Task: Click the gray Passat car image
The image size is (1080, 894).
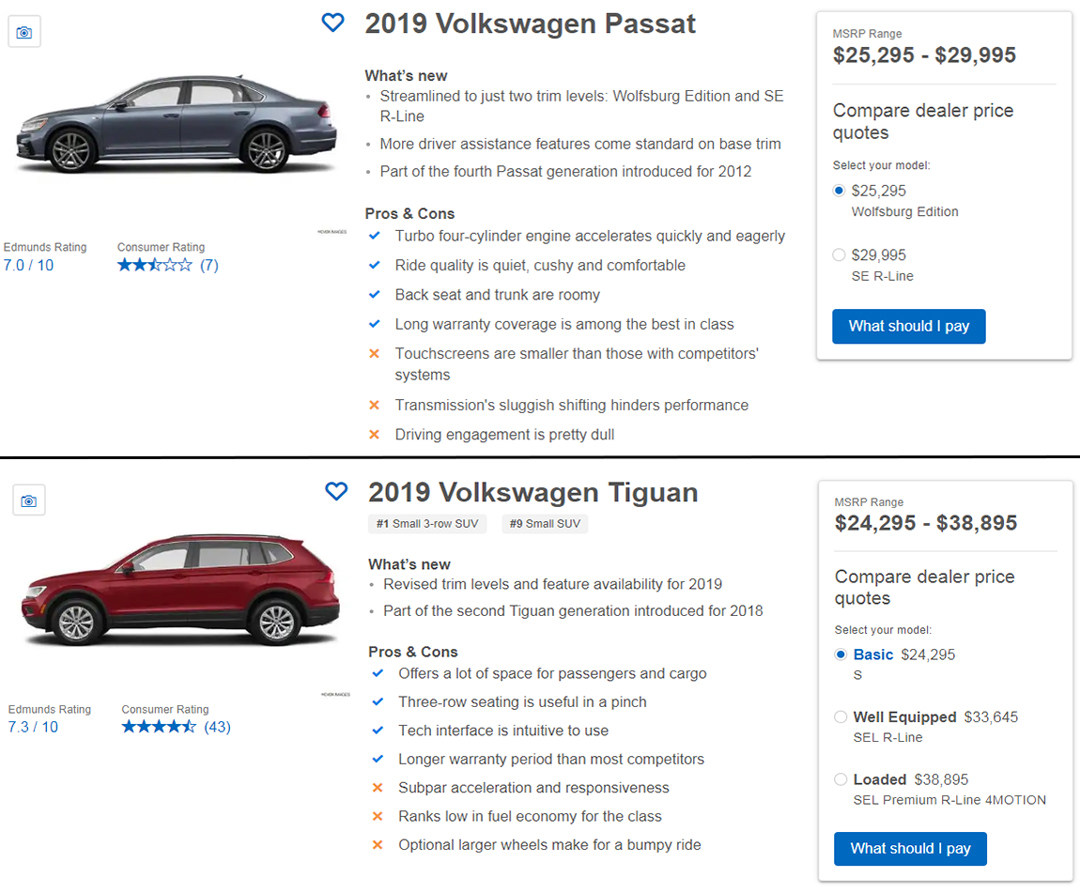Action: click(x=177, y=125)
